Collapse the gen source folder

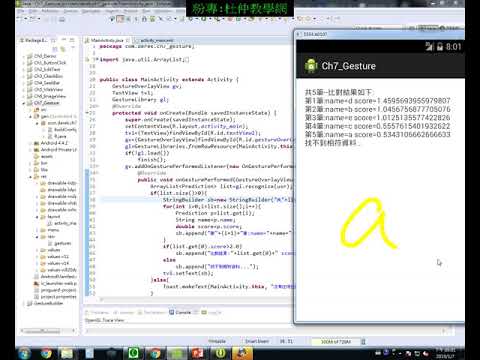pos(30,116)
